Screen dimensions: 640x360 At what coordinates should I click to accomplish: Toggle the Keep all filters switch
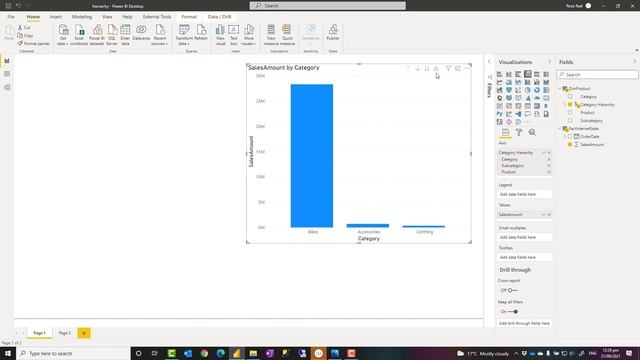click(x=513, y=311)
